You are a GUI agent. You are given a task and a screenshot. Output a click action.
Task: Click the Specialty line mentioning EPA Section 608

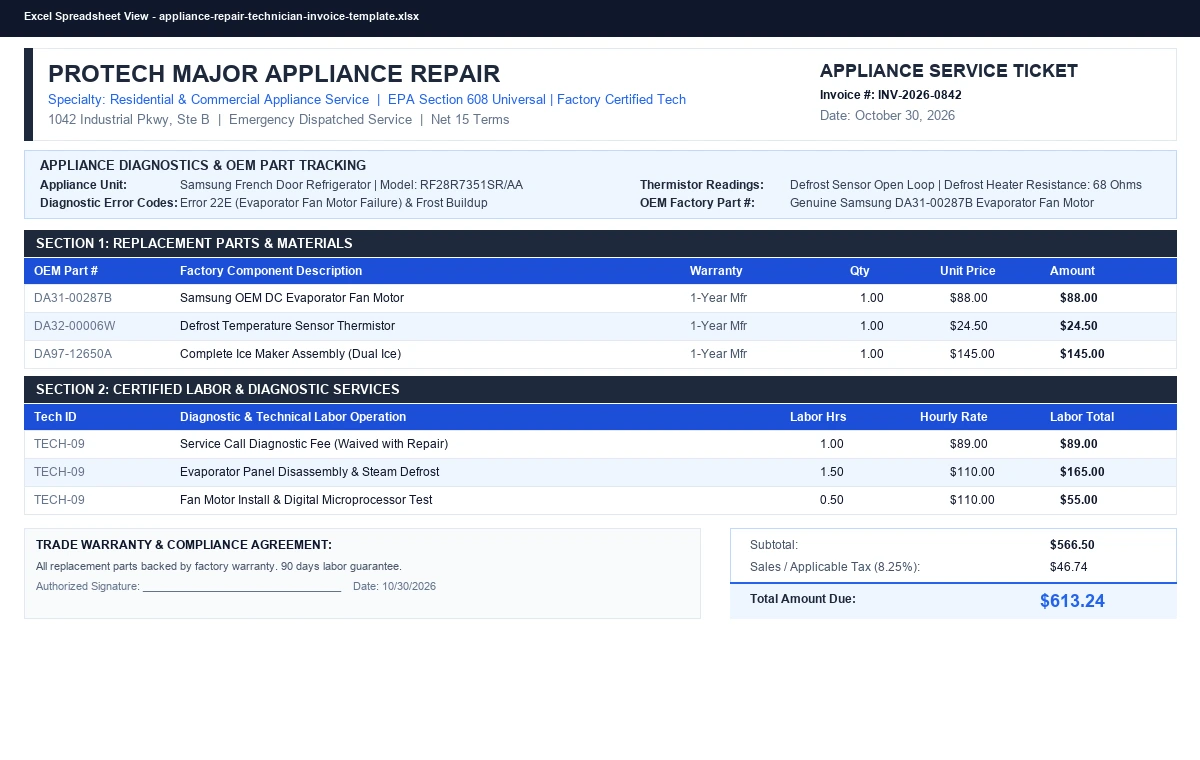[367, 100]
